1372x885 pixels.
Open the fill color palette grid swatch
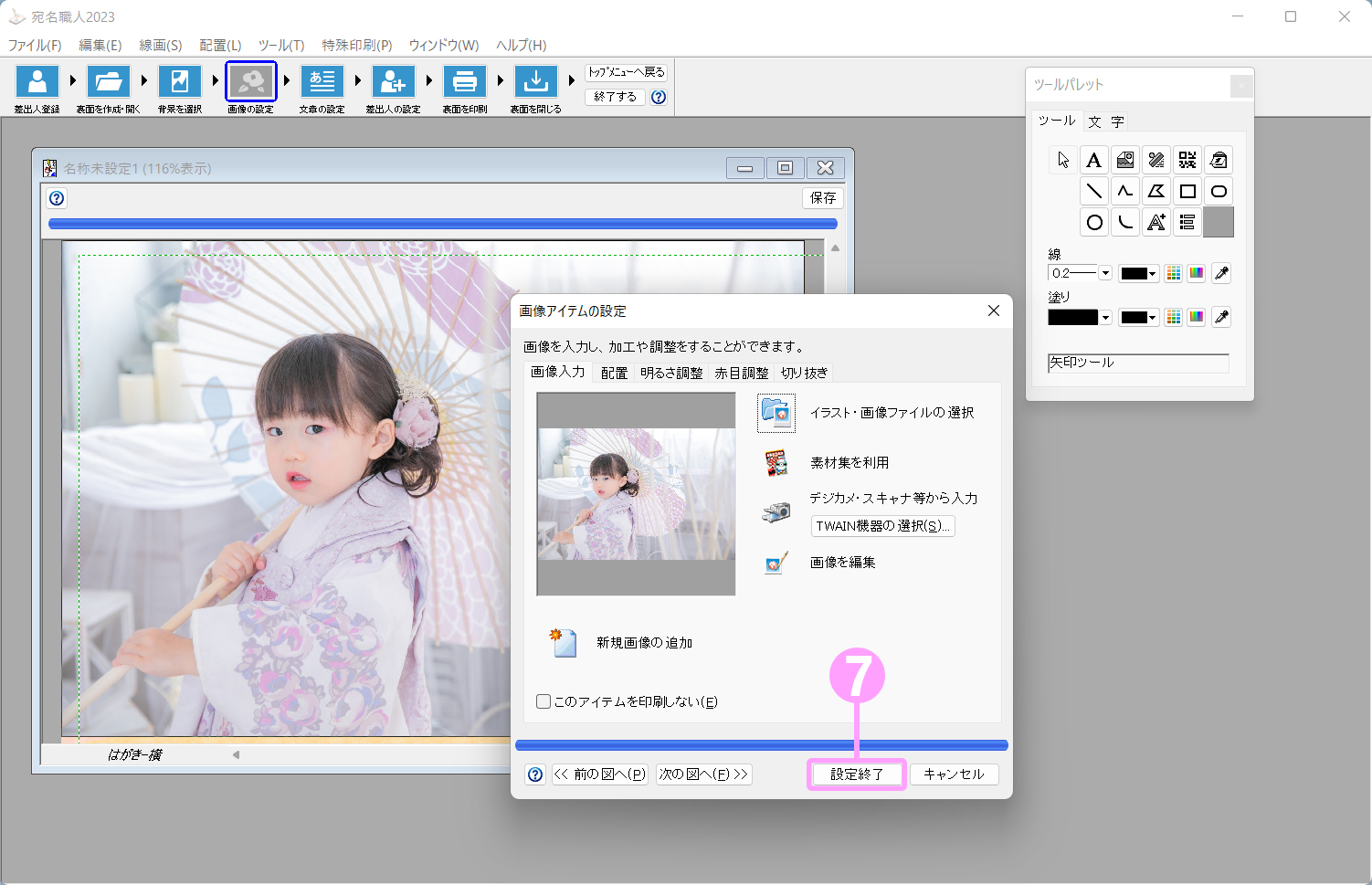click(1174, 317)
